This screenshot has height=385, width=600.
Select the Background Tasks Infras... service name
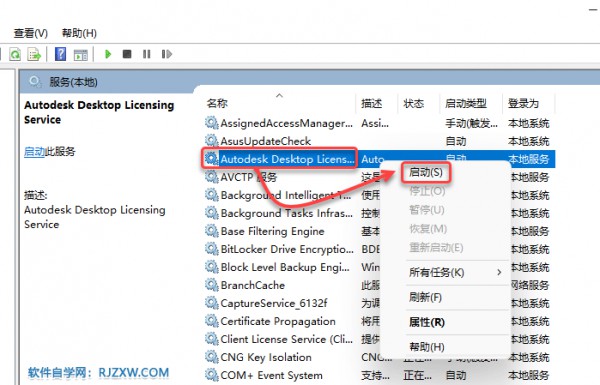[x=287, y=213]
